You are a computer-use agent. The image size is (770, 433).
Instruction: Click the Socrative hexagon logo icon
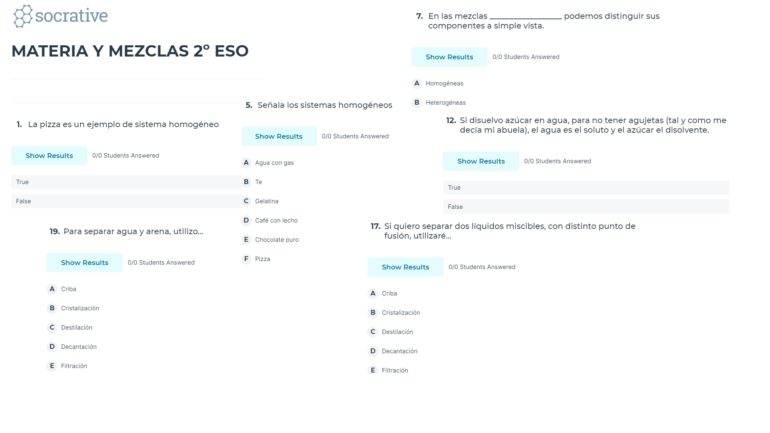23,16
